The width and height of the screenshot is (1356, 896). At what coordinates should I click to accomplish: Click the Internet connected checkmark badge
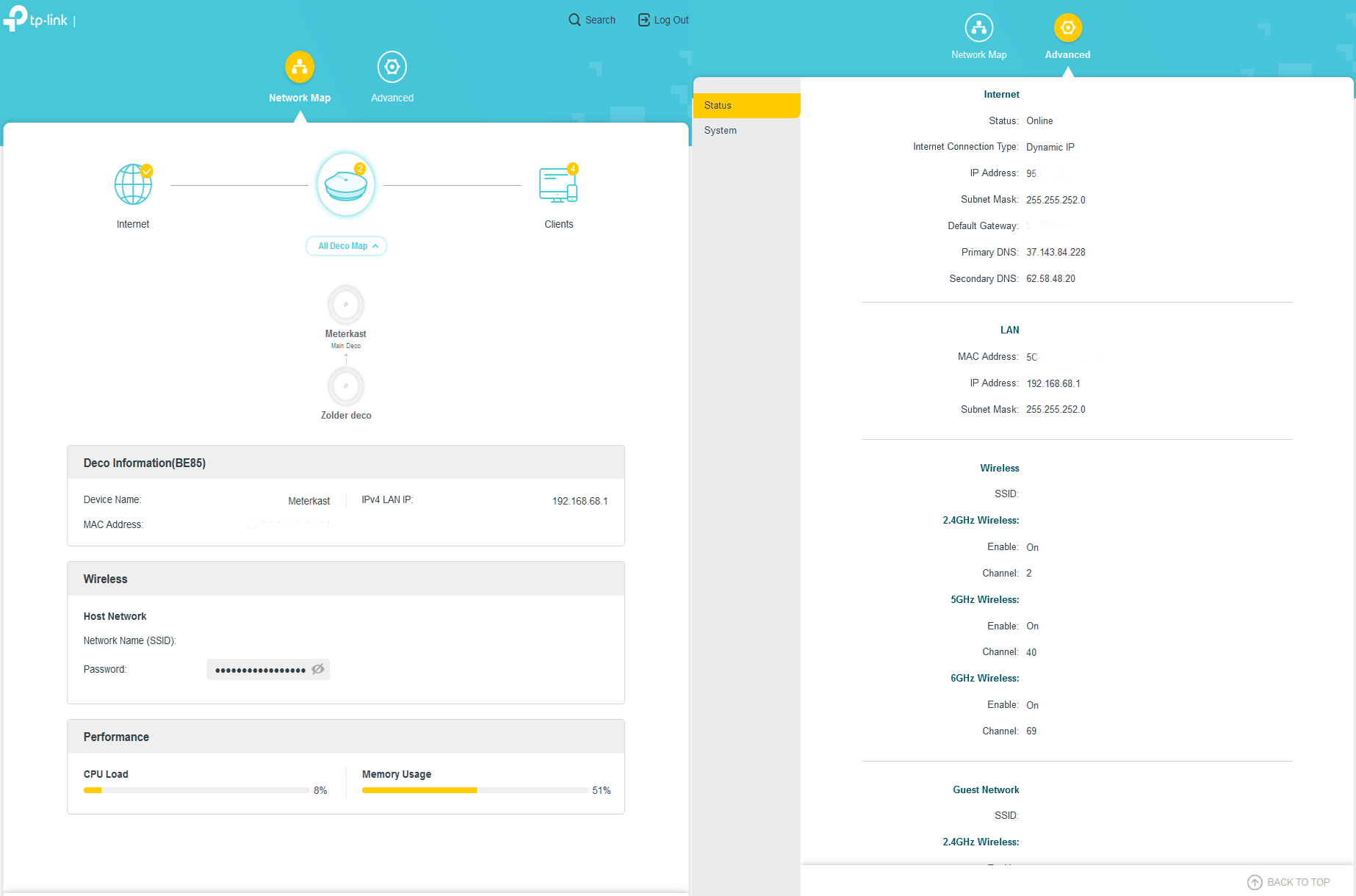tap(147, 171)
